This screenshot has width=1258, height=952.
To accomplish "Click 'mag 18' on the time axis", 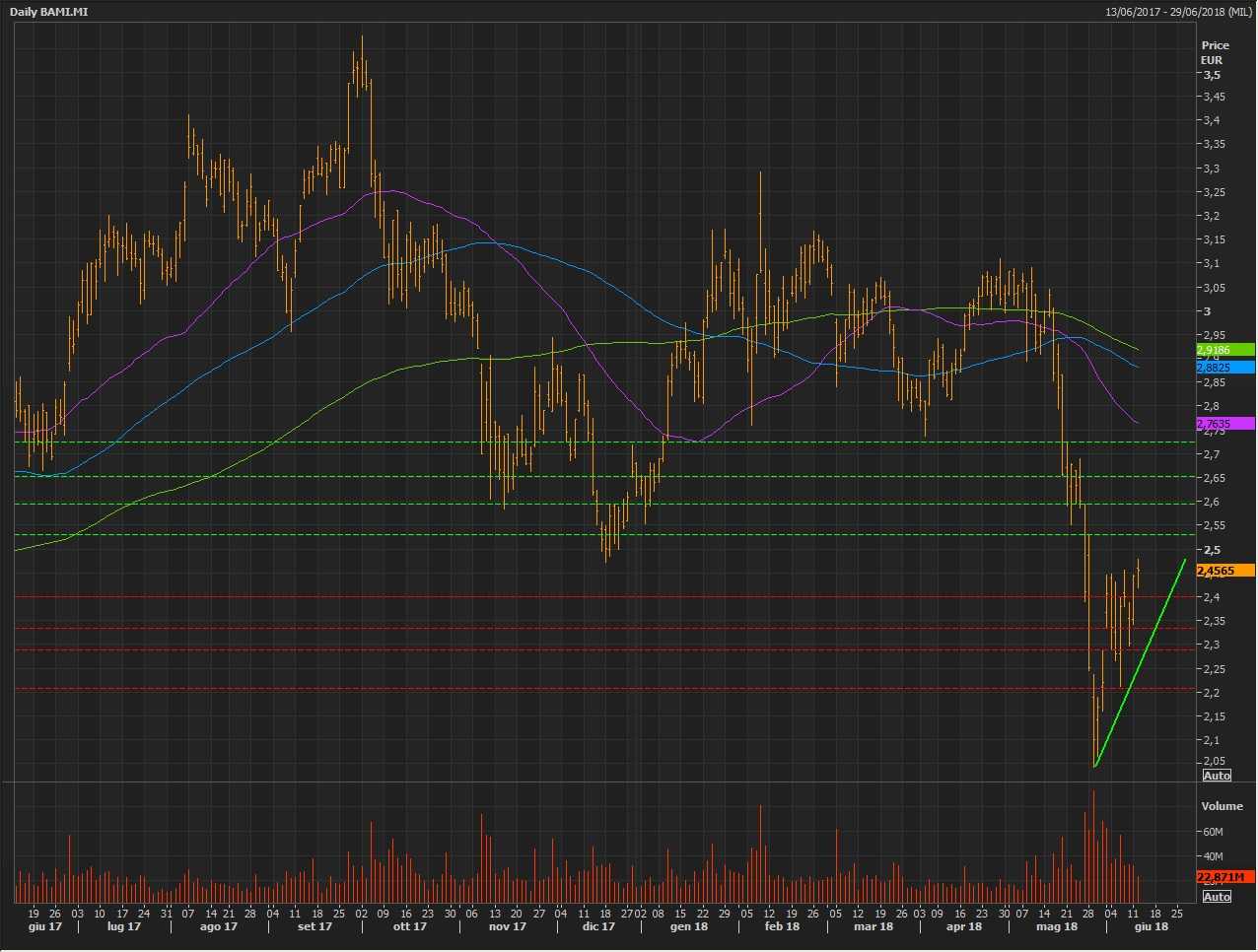I will click(x=1056, y=926).
